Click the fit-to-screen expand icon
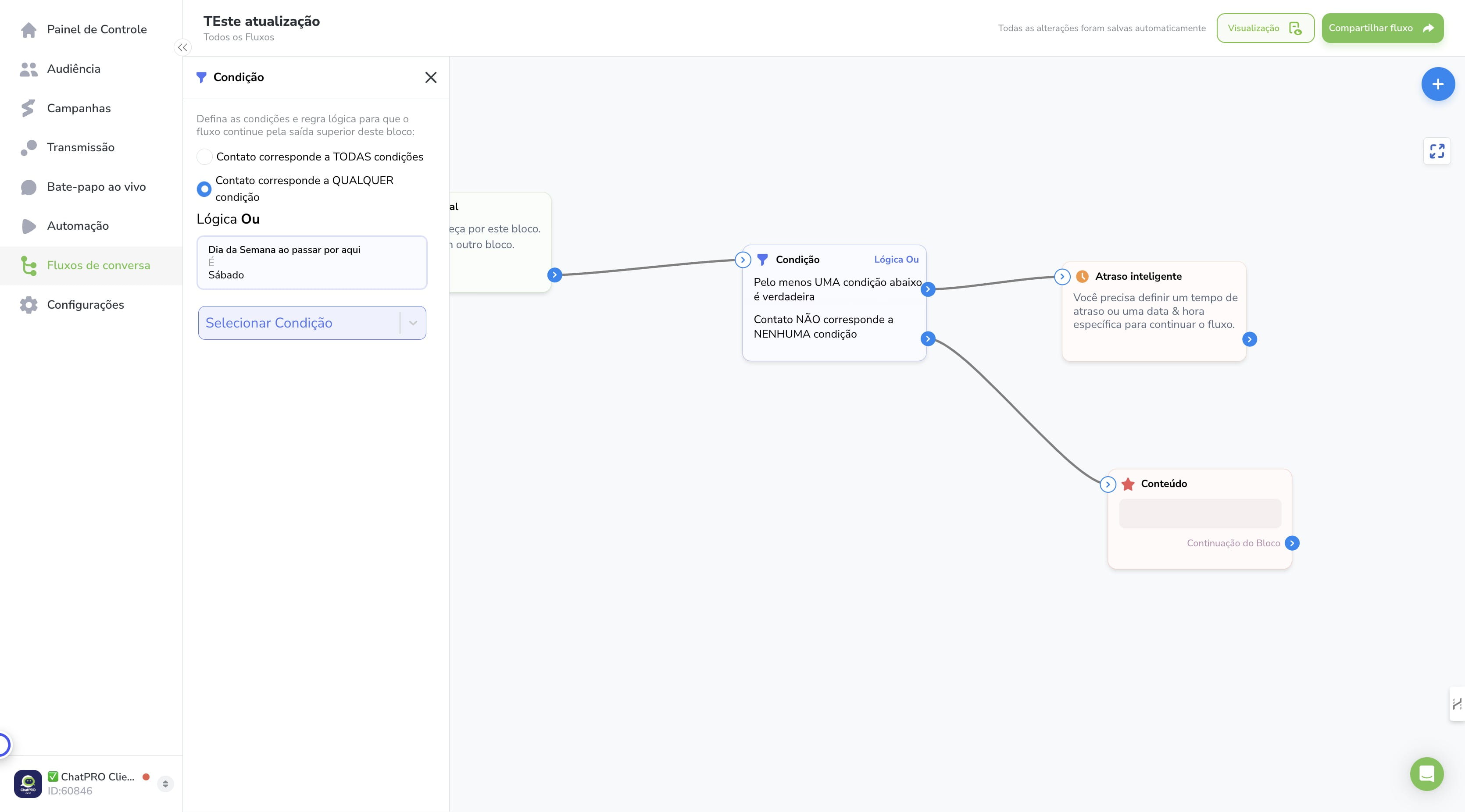The image size is (1465, 812). [1437, 151]
